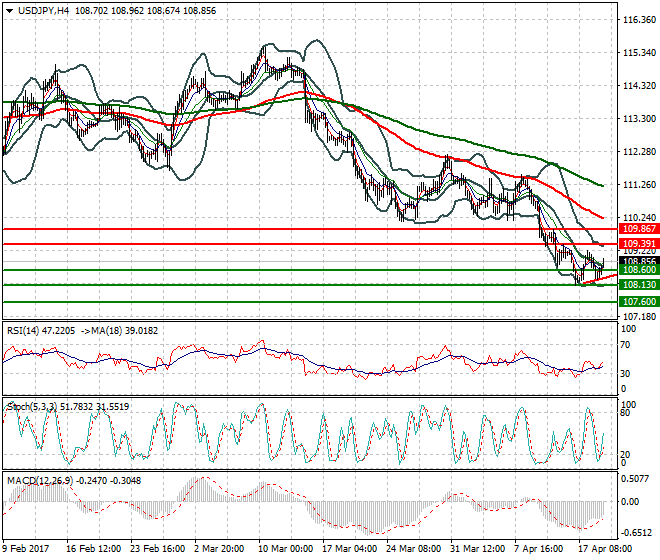
Task: Select the 107.600 green support price label
Action: [637, 301]
